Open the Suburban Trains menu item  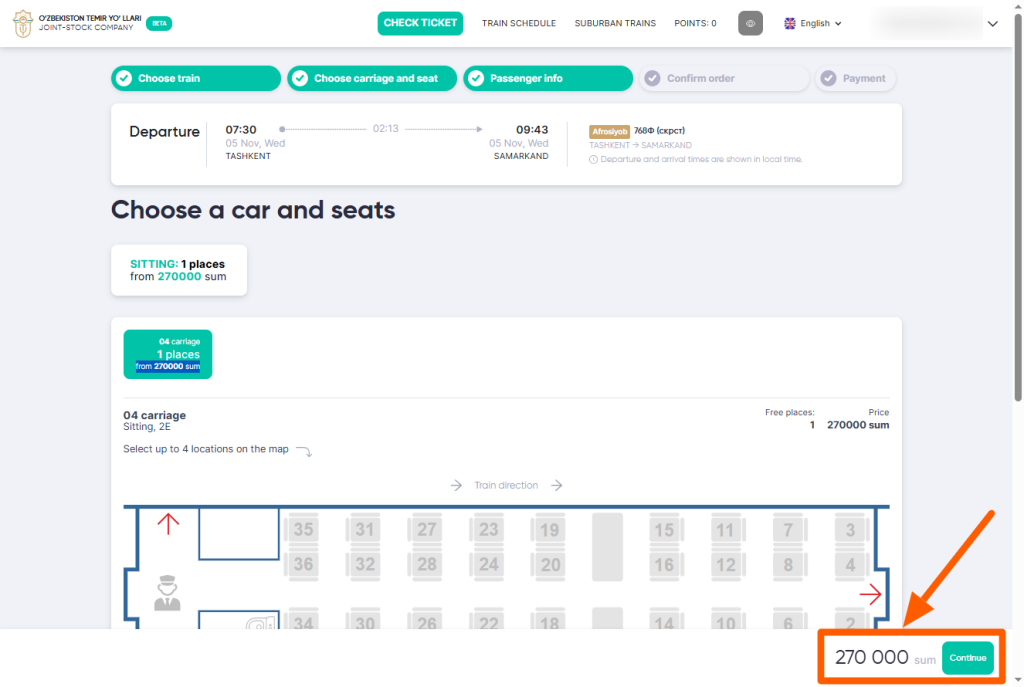(x=615, y=23)
